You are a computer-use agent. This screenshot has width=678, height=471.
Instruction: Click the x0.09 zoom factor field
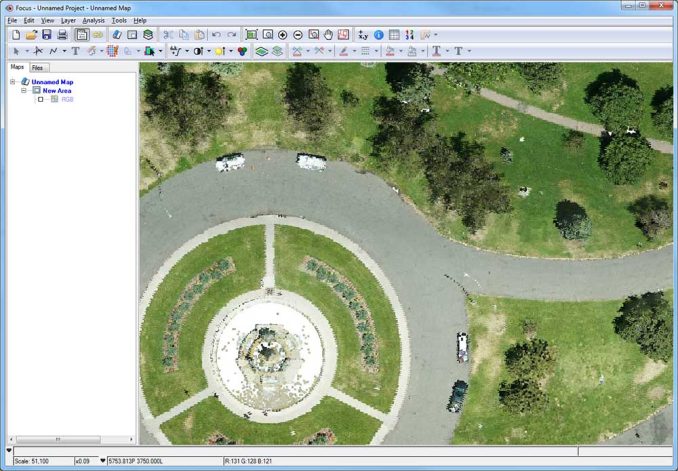[x=87, y=461]
